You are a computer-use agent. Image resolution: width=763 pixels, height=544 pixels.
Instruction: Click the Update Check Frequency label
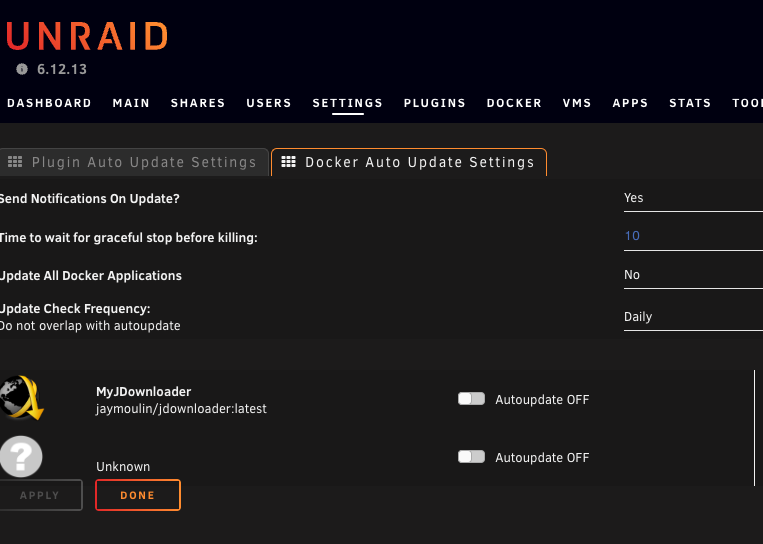[x=75, y=308]
